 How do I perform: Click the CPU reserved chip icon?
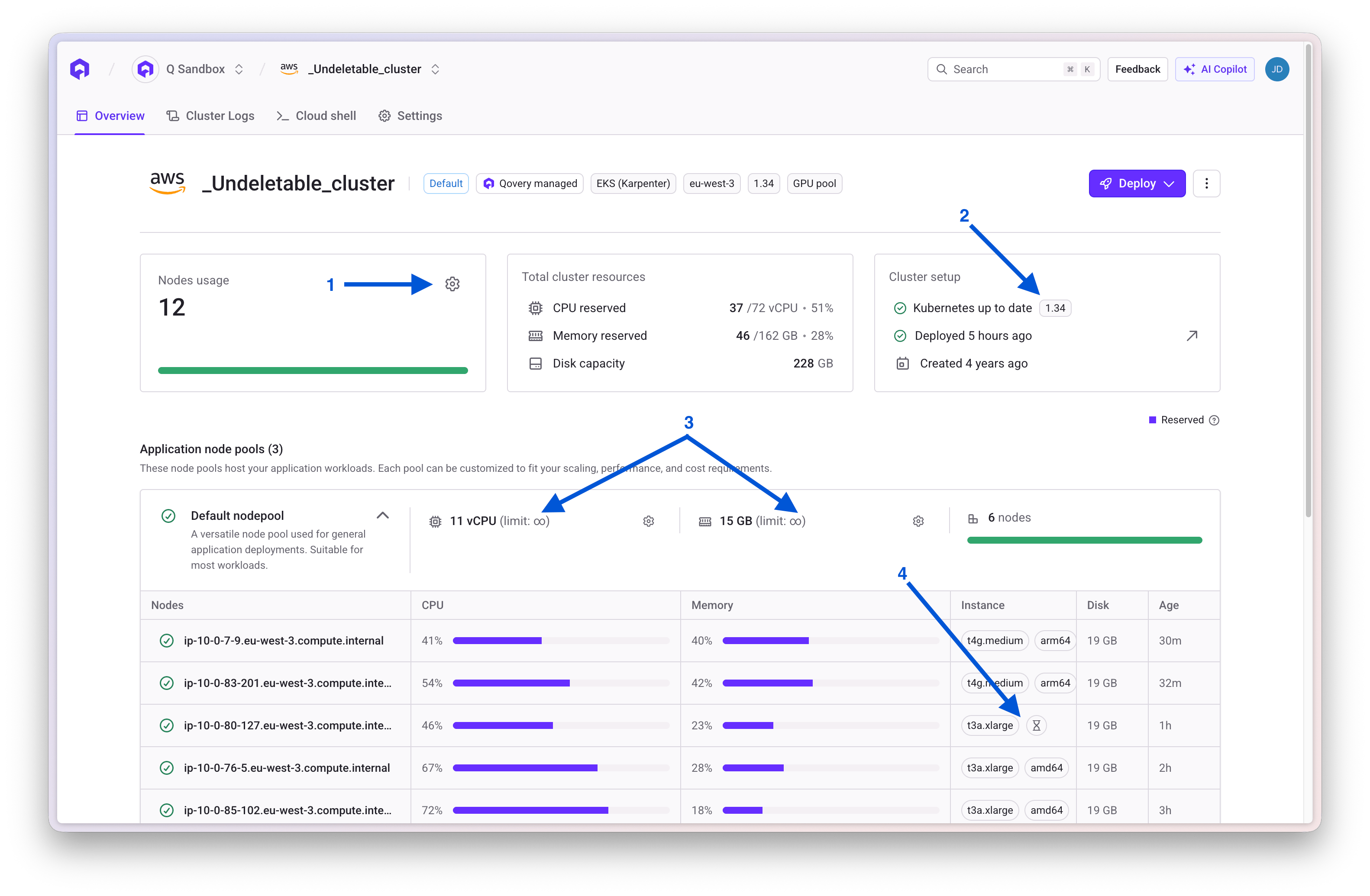click(535, 308)
